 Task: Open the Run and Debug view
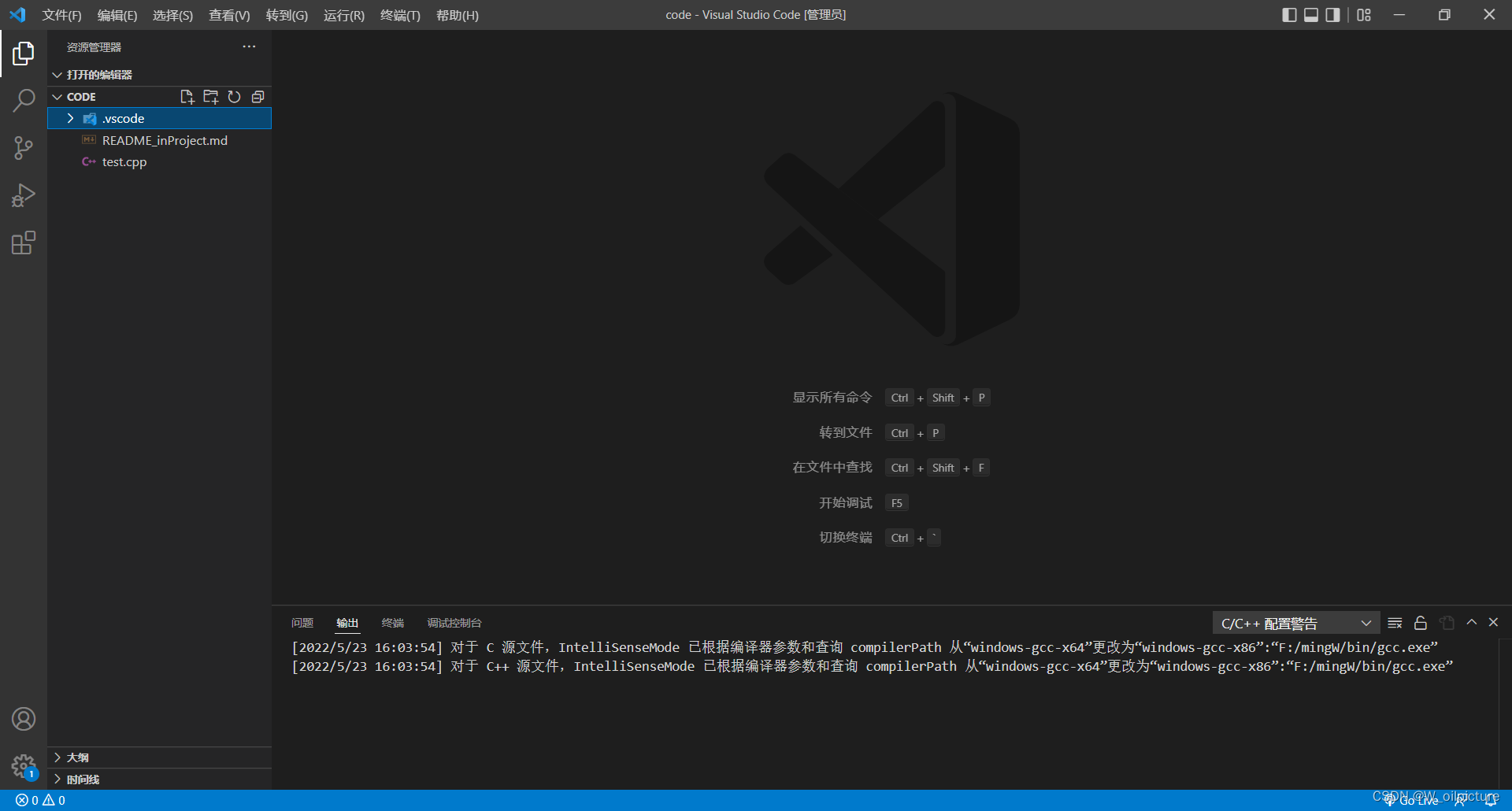pyautogui.click(x=24, y=195)
